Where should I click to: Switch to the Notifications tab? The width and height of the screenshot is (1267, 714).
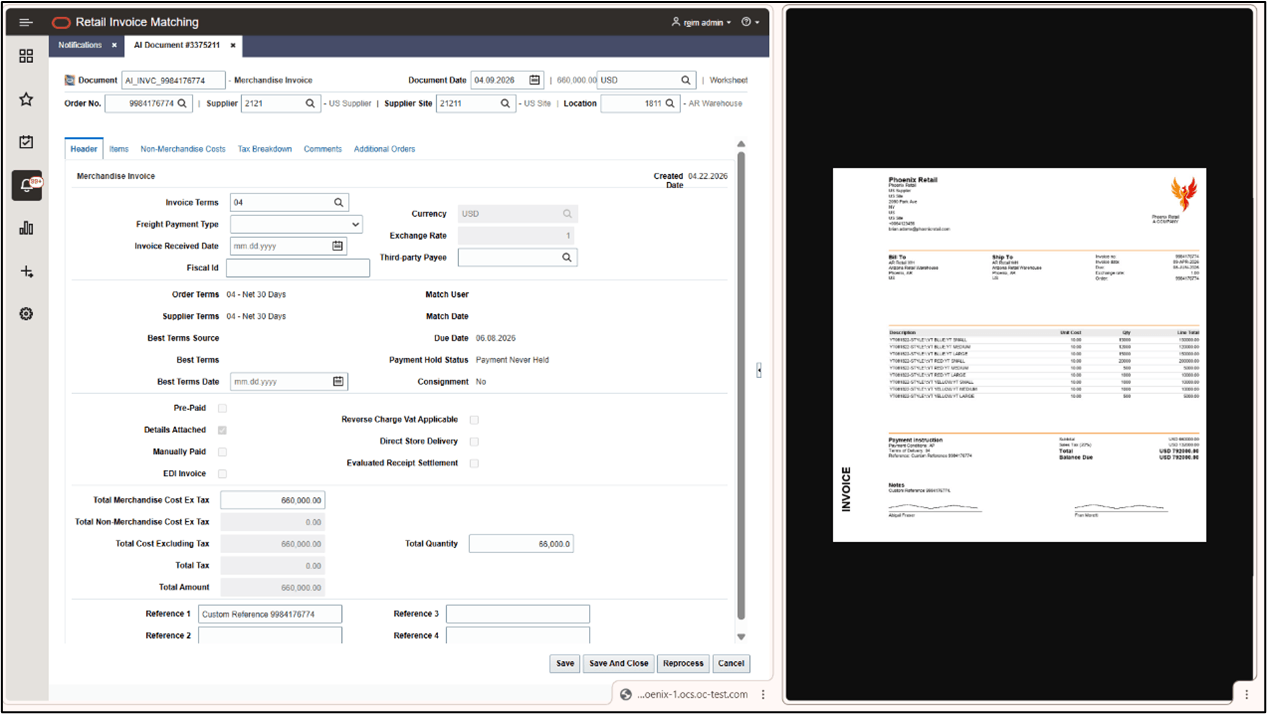(80, 45)
